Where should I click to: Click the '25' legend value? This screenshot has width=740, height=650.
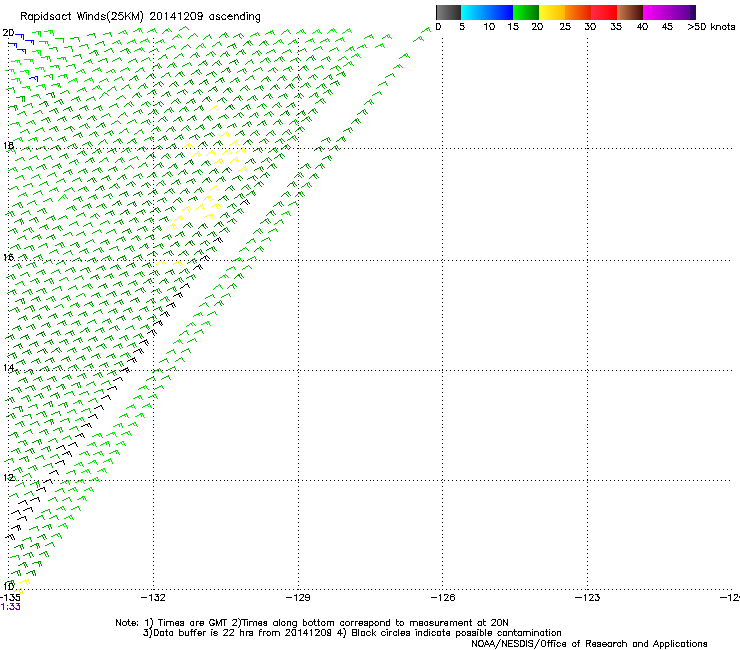tap(565, 27)
